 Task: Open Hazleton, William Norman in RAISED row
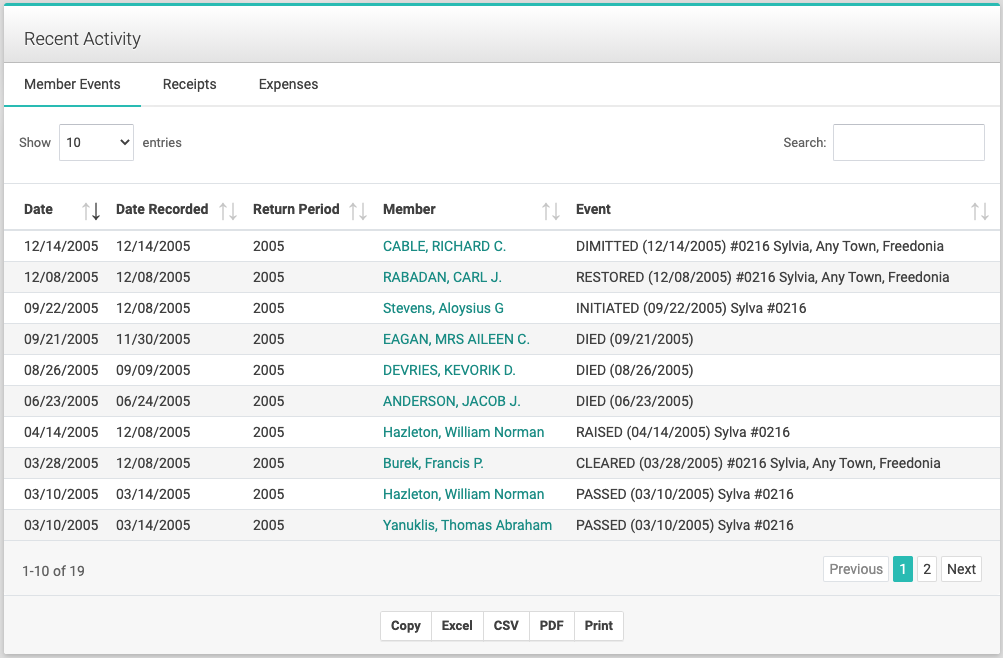tap(463, 432)
